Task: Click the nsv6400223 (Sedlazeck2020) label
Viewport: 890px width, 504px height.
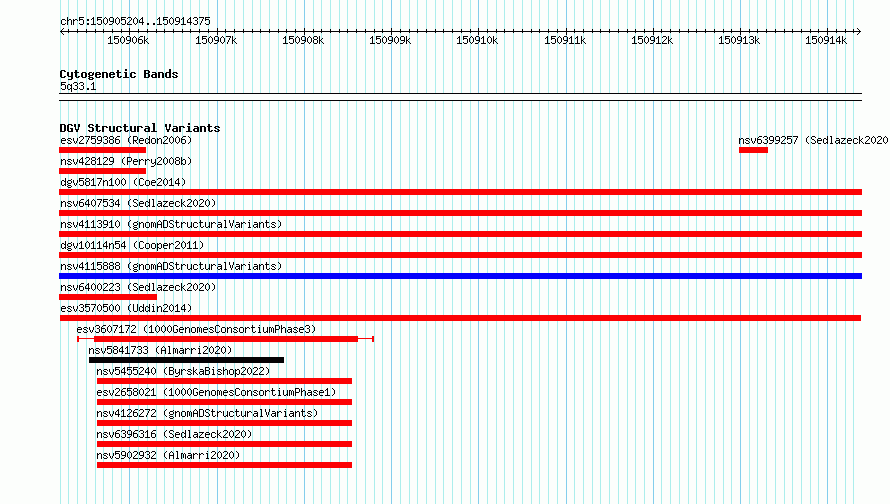Action: click(138, 287)
